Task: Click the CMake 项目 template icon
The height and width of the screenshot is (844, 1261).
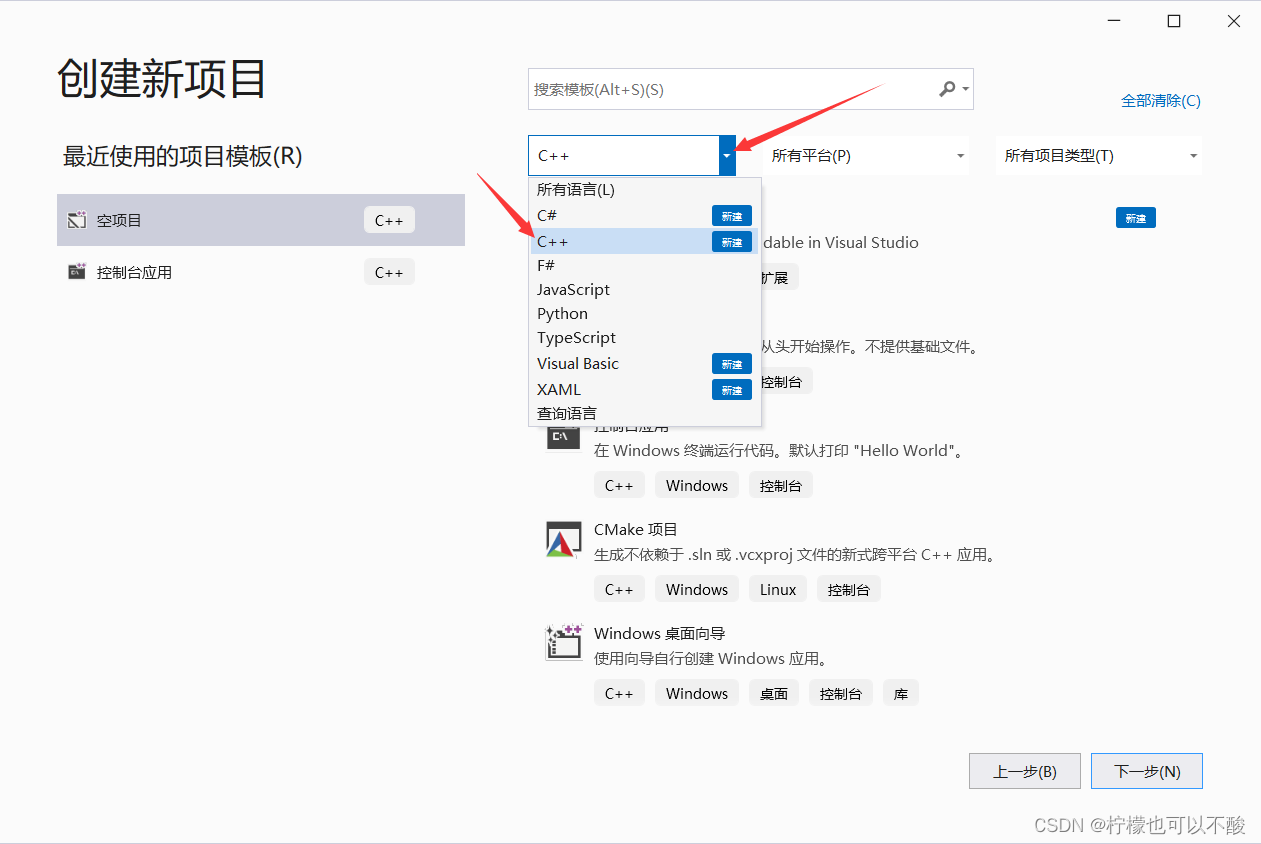Action: click(x=563, y=539)
